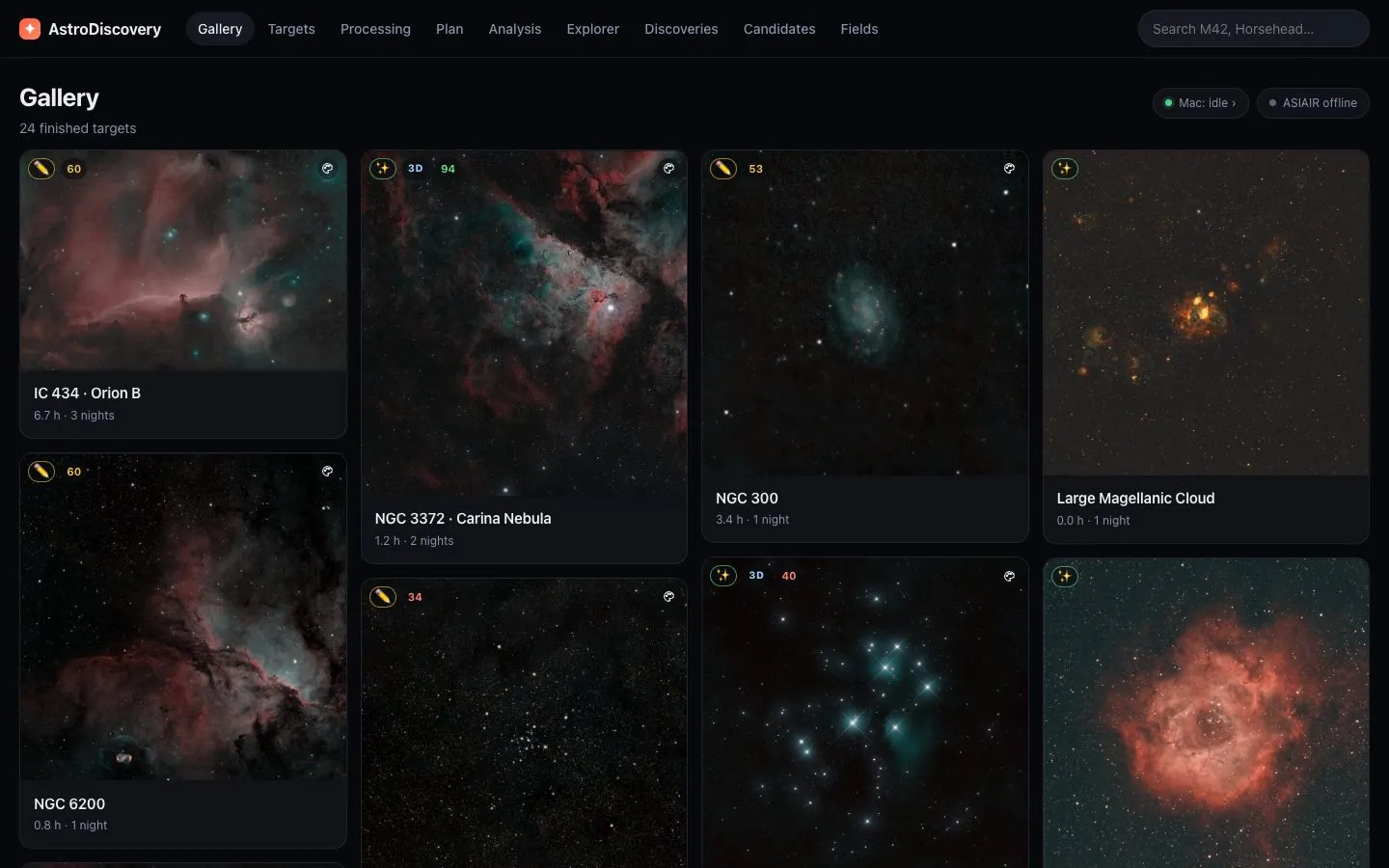
Task: Open palette icon on Carina Nebula card
Action: pyautogui.click(x=668, y=169)
